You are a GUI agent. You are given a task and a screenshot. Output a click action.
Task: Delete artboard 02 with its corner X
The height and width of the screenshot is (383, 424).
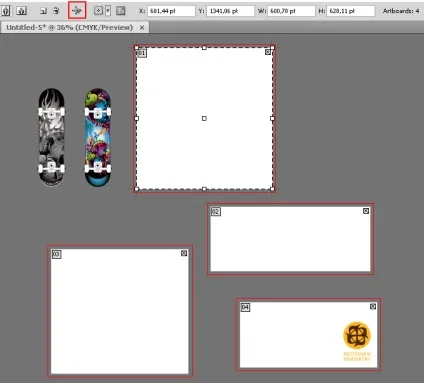(366, 211)
